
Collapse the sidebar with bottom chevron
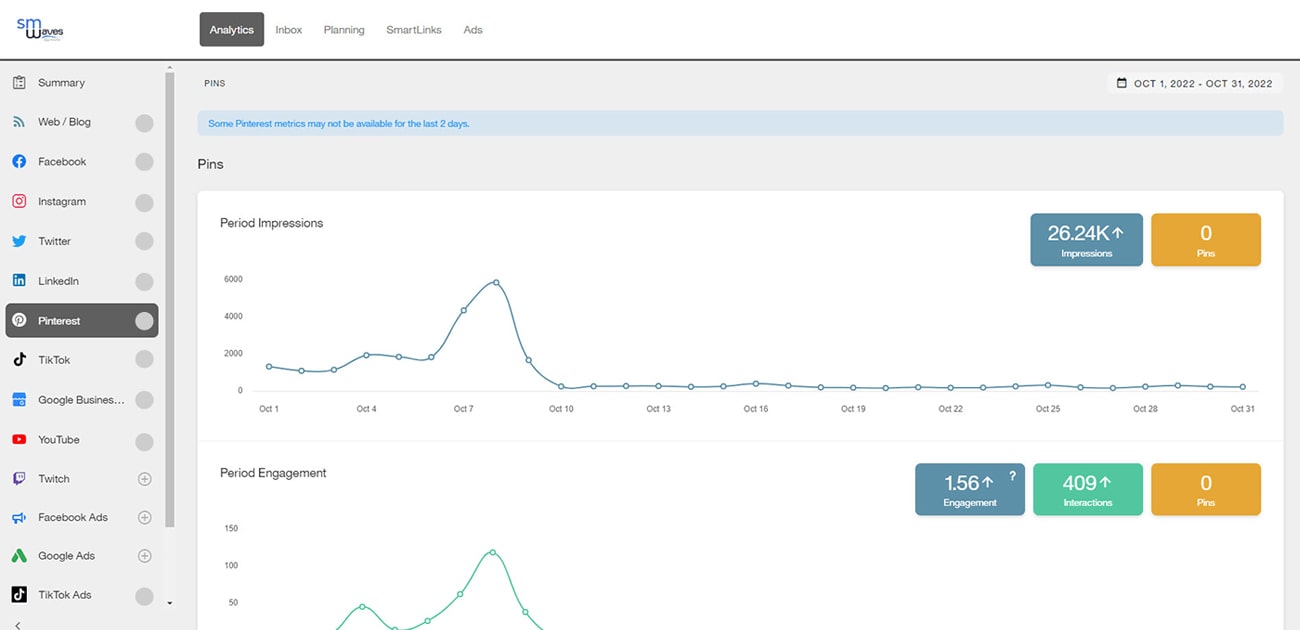(x=18, y=624)
